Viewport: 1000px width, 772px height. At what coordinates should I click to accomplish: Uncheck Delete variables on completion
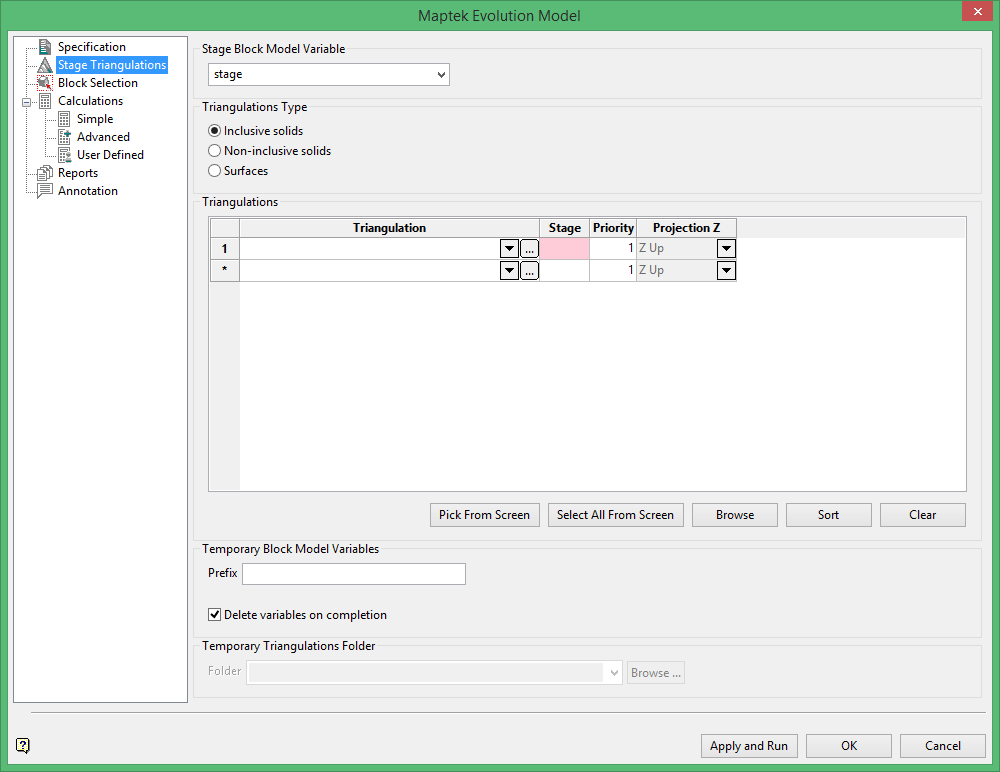pyautogui.click(x=214, y=614)
